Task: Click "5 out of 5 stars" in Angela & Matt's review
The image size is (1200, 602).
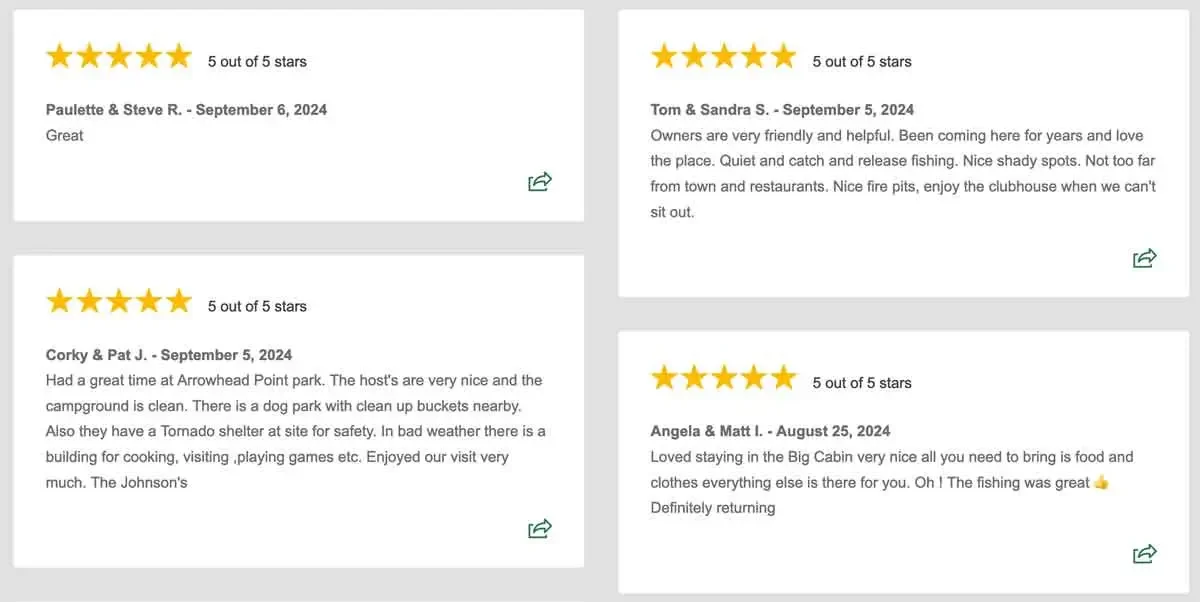Action: click(x=862, y=383)
